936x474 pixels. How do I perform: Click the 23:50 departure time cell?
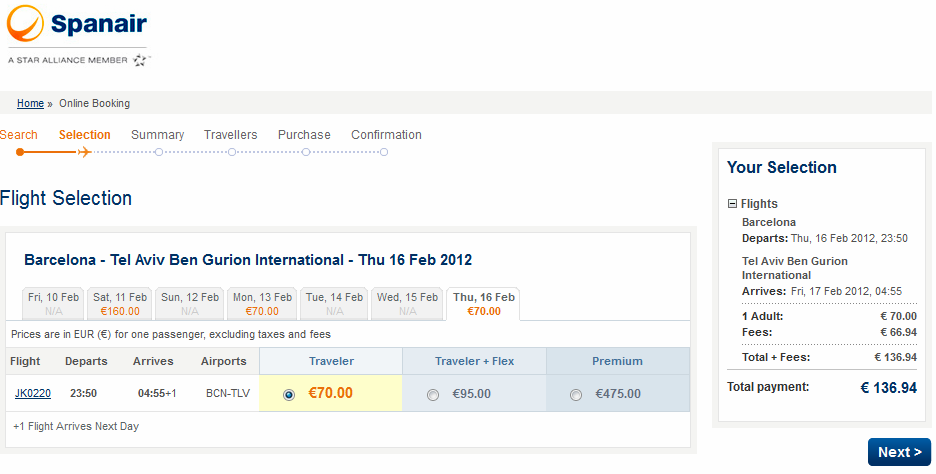84,393
